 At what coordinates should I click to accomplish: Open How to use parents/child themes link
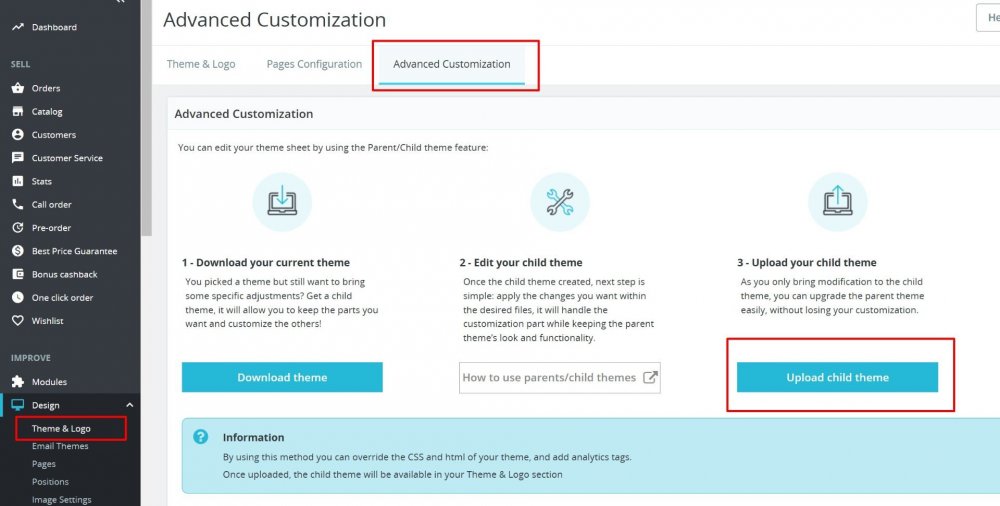[560, 377]
